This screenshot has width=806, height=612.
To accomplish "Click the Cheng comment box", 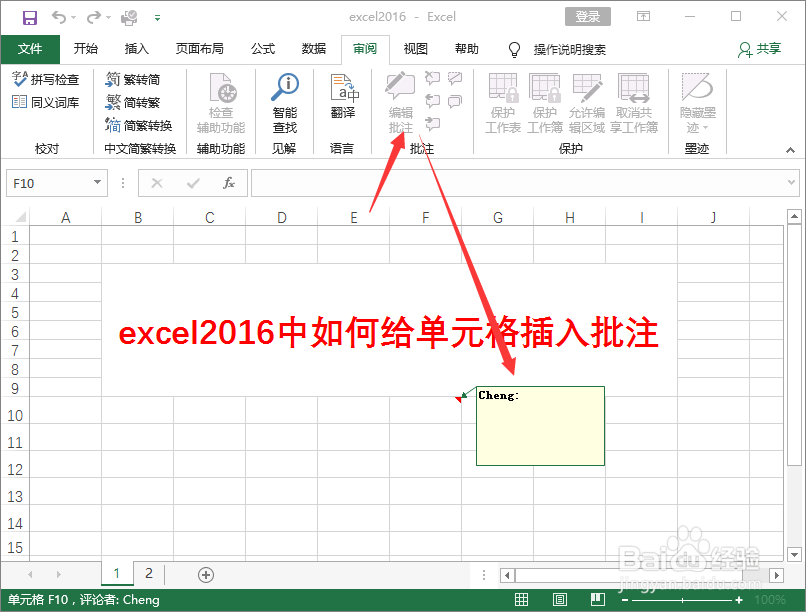I will pos(540,426).
